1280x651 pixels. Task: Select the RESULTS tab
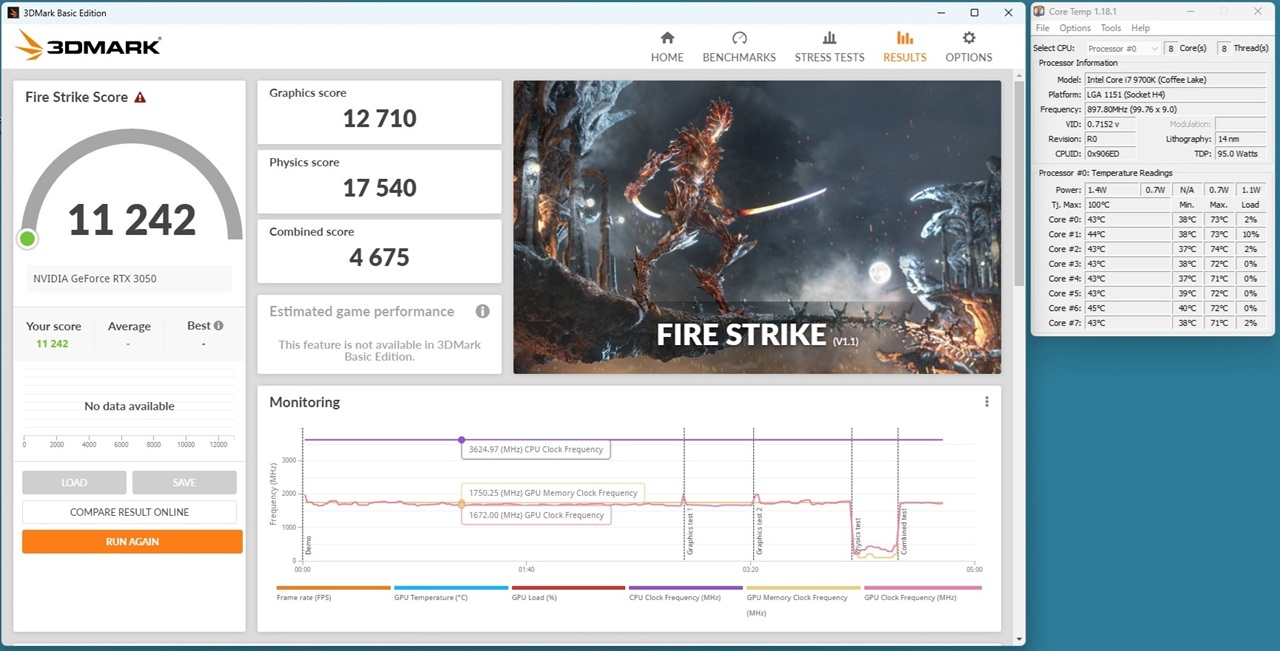pyautogui.click(x=904, y=47)
